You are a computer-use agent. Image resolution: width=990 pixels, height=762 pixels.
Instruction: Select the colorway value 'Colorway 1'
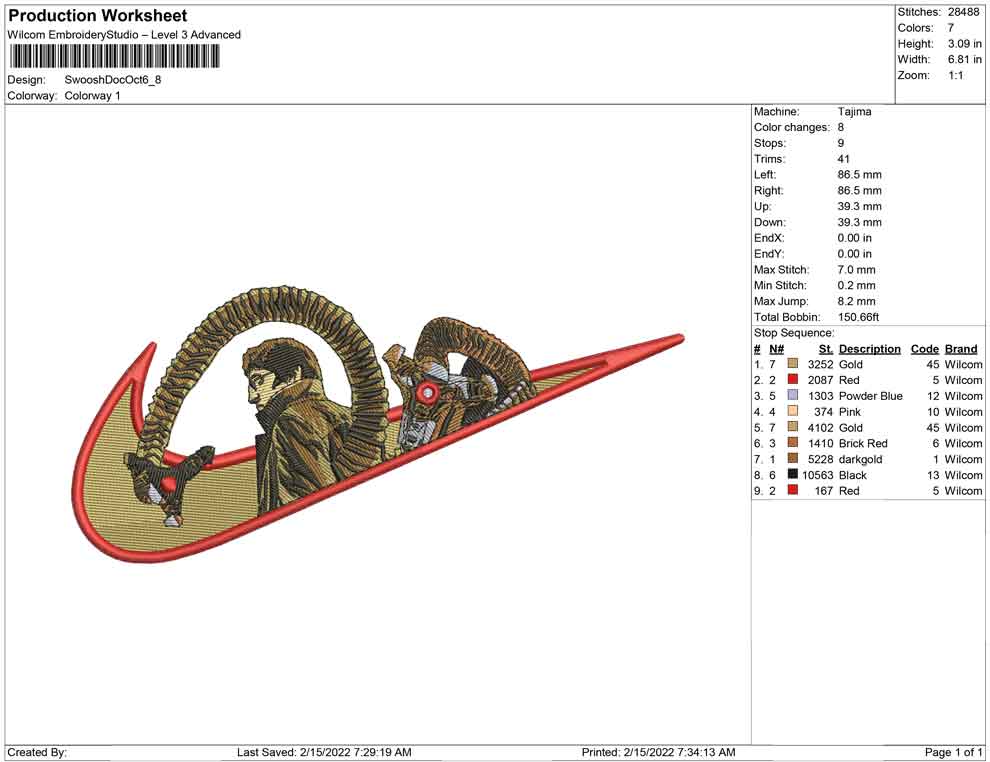pos(92,96)
